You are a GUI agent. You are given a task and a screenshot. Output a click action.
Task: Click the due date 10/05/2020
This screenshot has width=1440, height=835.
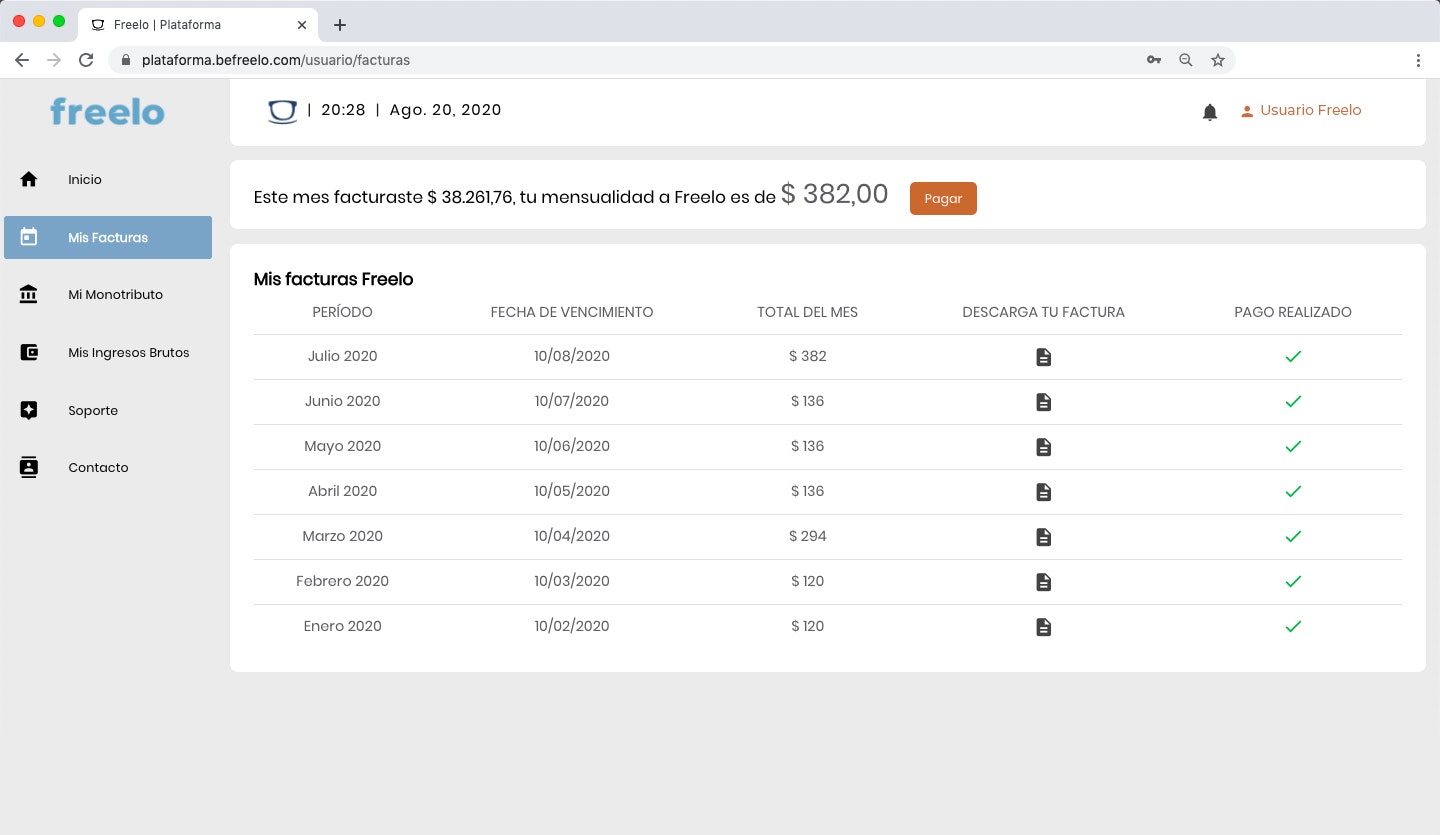tap(572, 491)
